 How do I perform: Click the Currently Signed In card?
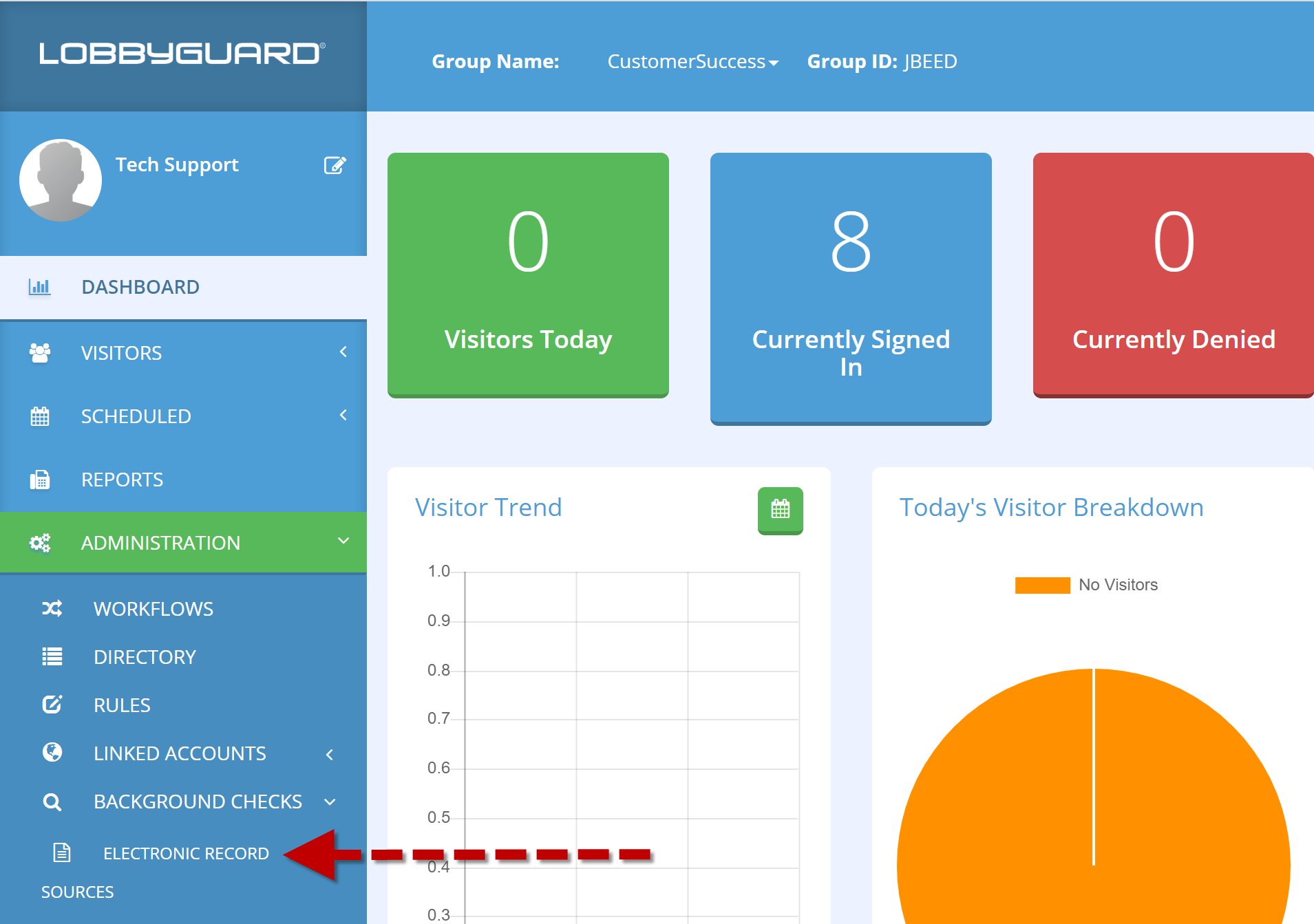[851, 289]
